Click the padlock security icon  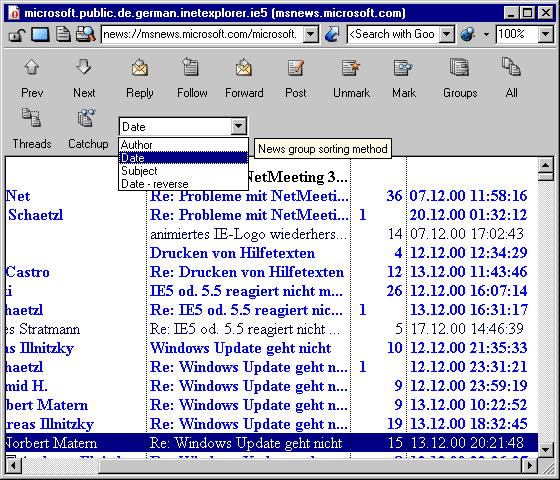[x=16, y=35]
